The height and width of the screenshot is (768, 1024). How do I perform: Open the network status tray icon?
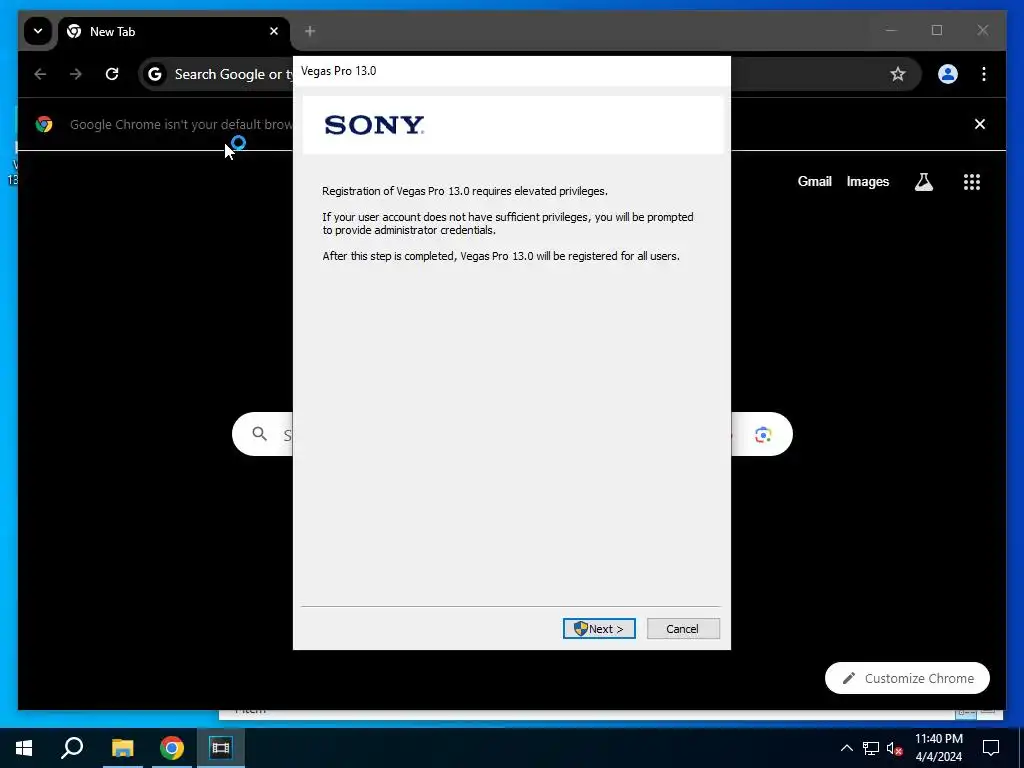871,748
